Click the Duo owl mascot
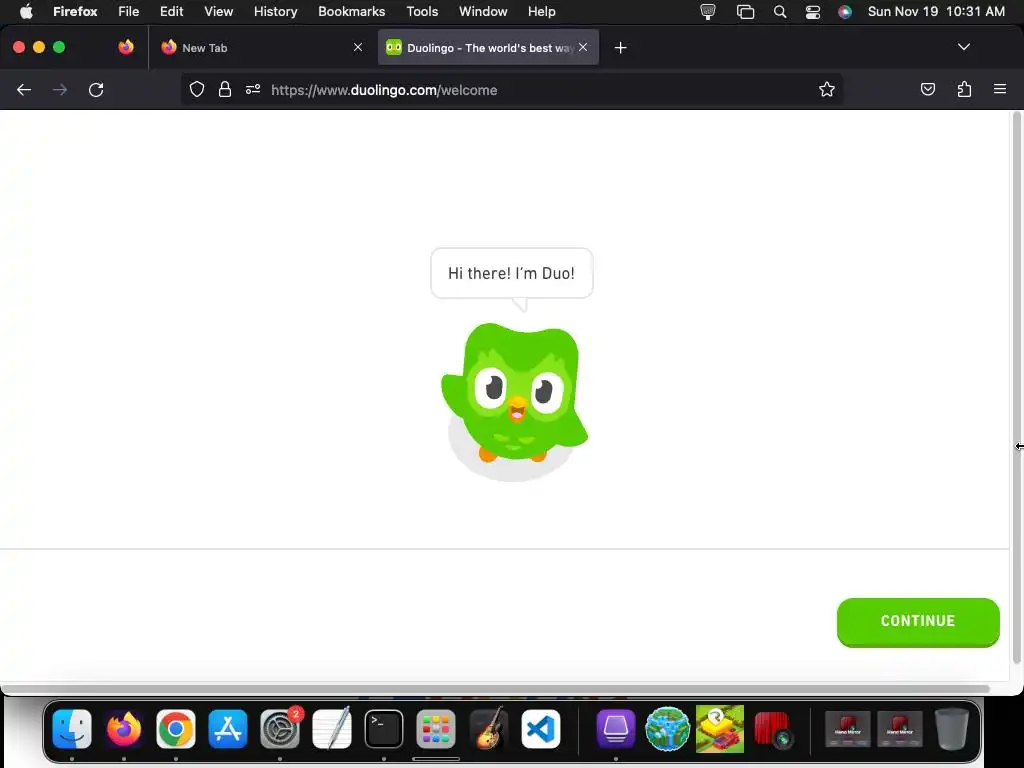Screen dimensions: 1024x768 515,393
